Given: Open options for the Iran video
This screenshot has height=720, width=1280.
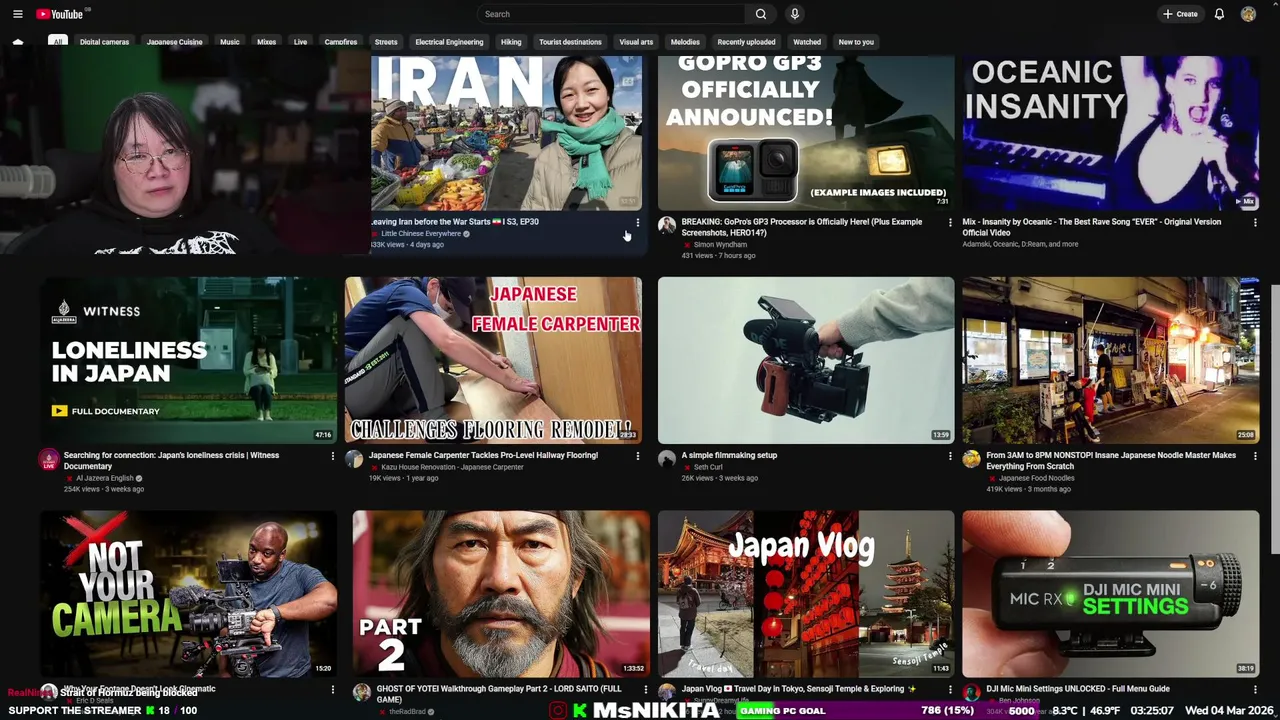Looking at the screenshot, I should 638,222.
